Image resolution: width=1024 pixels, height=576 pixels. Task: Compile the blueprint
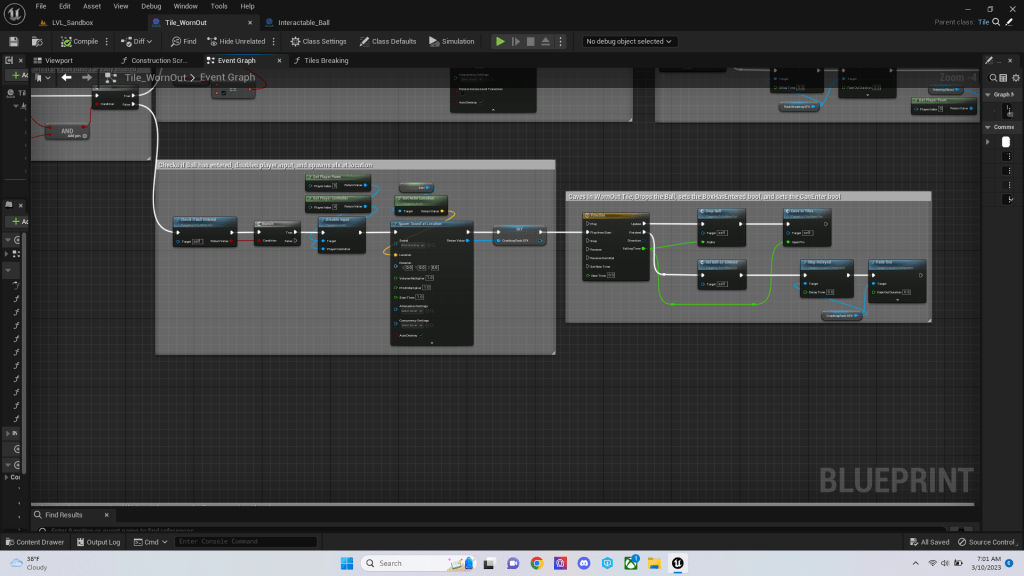coord(79,41)
